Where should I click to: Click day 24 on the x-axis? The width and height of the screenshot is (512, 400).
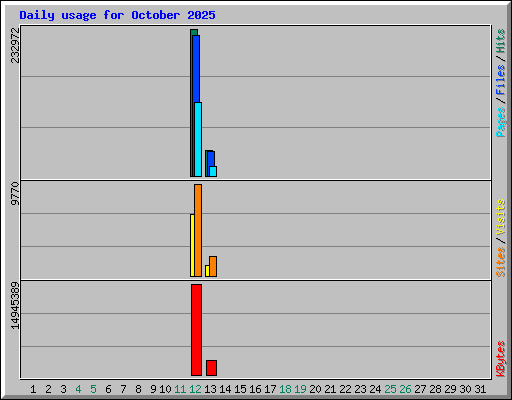click(375, 389)
